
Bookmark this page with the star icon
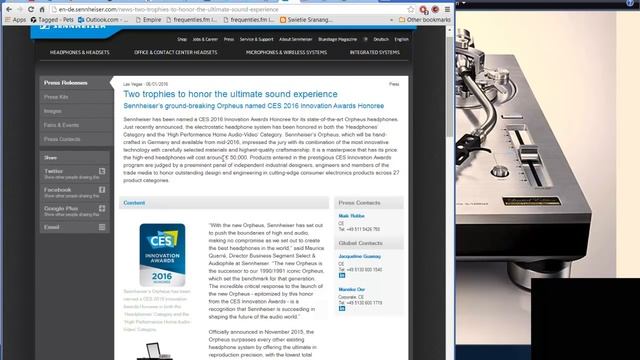[x=411, y=9]
